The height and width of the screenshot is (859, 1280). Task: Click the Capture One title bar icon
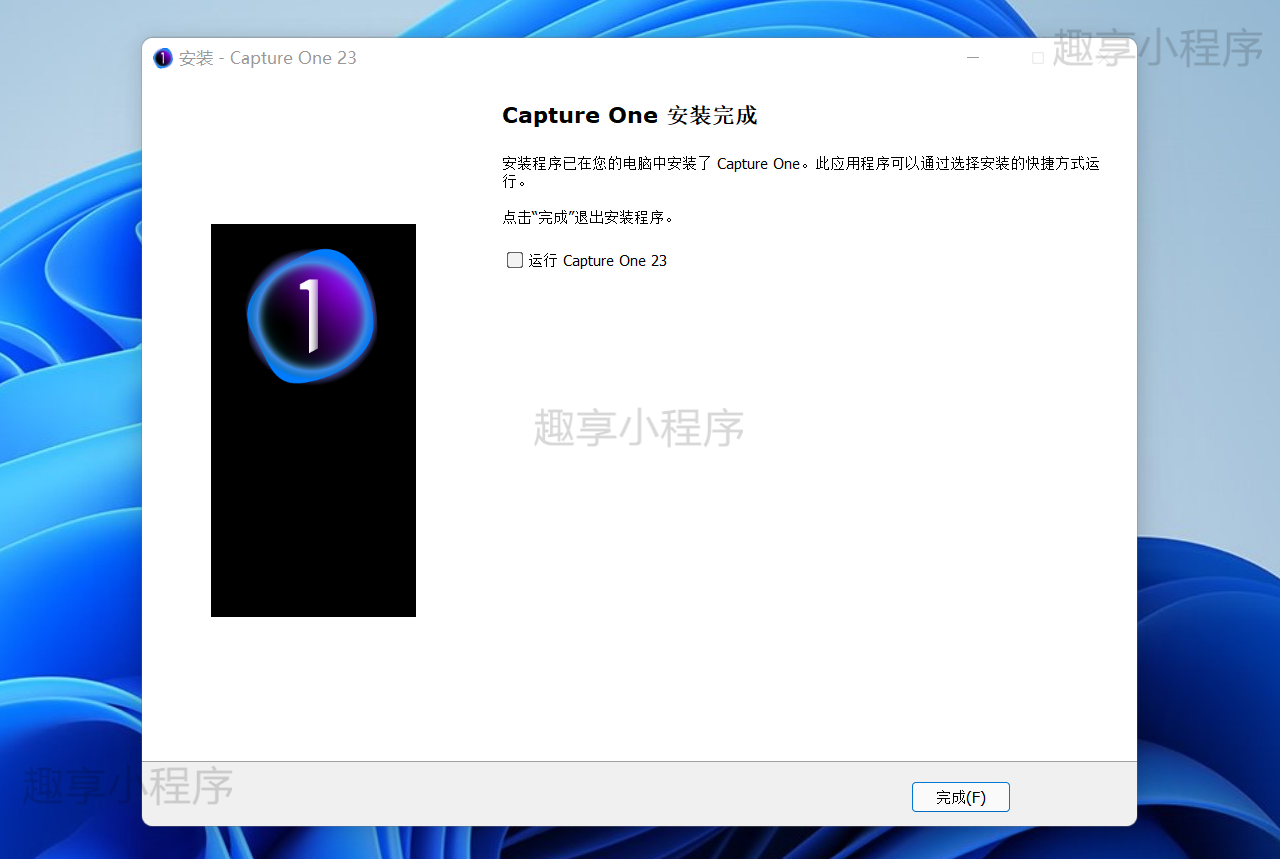pyautogui.click(x=163, y=58)
